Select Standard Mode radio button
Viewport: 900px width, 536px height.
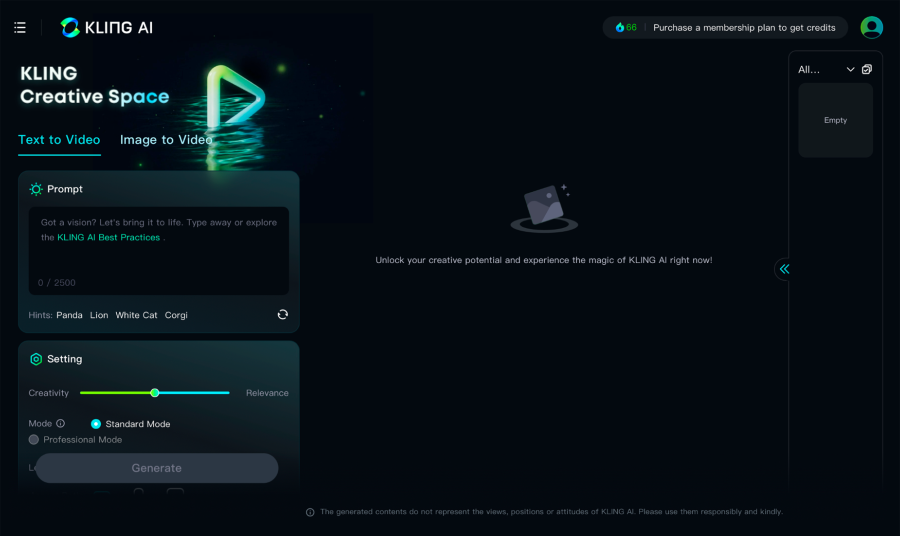coord(96,424)
